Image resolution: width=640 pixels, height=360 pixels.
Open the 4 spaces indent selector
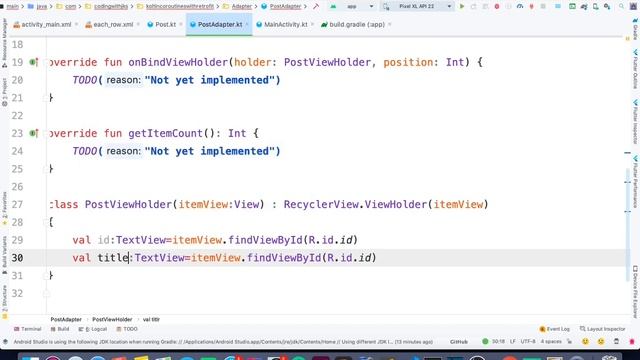click(551, 341)
